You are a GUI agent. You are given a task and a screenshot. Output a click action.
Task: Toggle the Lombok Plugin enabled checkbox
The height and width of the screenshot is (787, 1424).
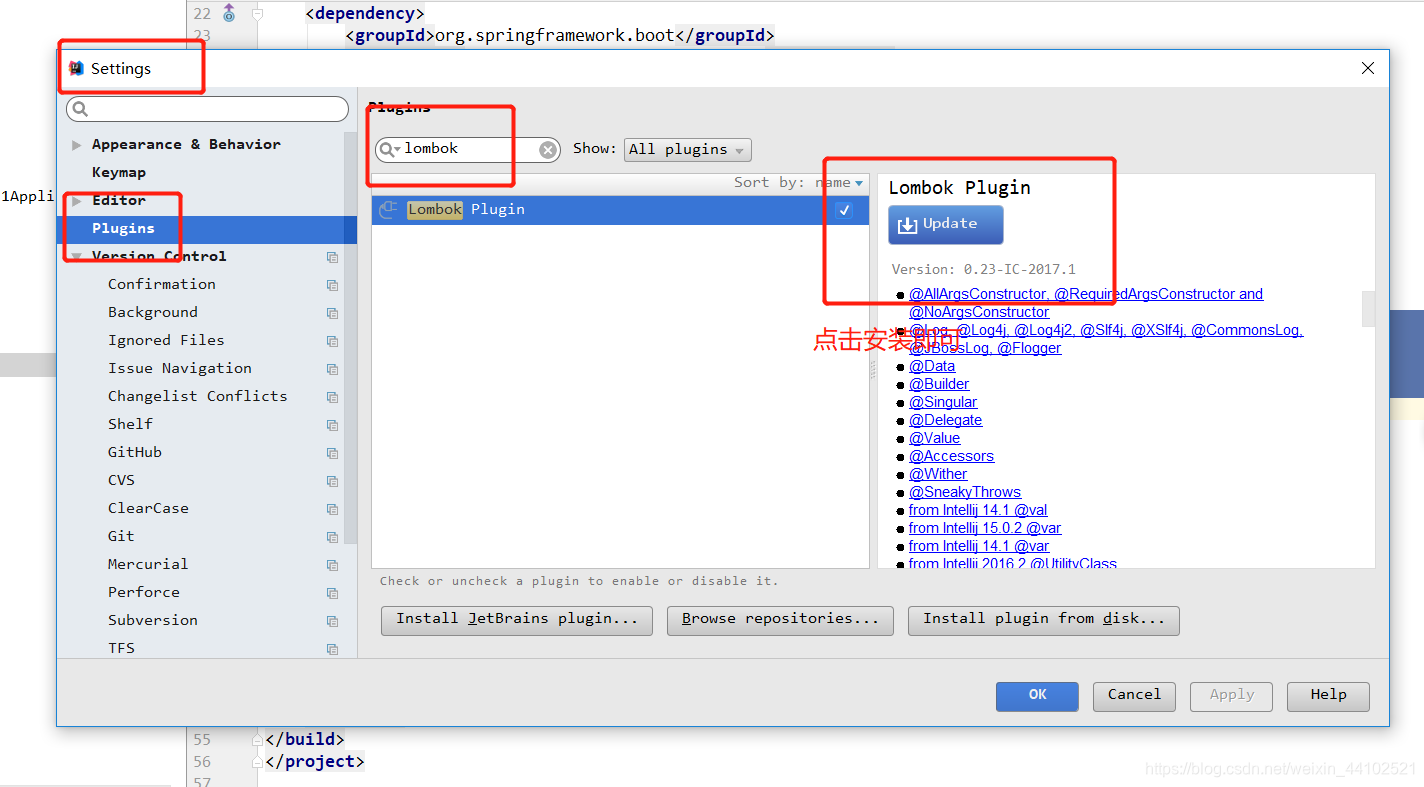coord(845,210)
